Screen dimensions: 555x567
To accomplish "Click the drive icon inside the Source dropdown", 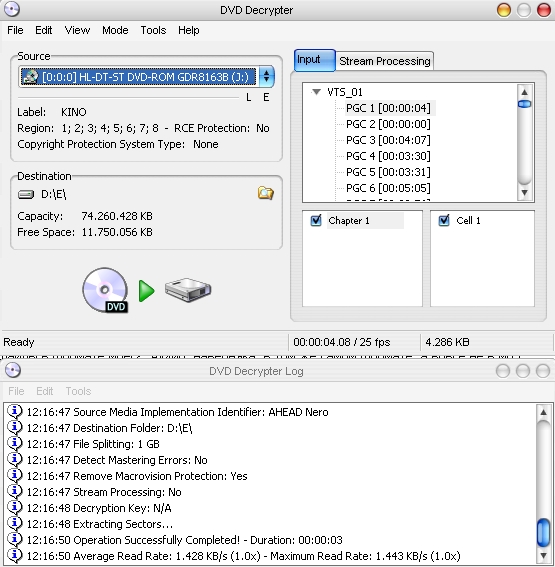I will 30,77.
